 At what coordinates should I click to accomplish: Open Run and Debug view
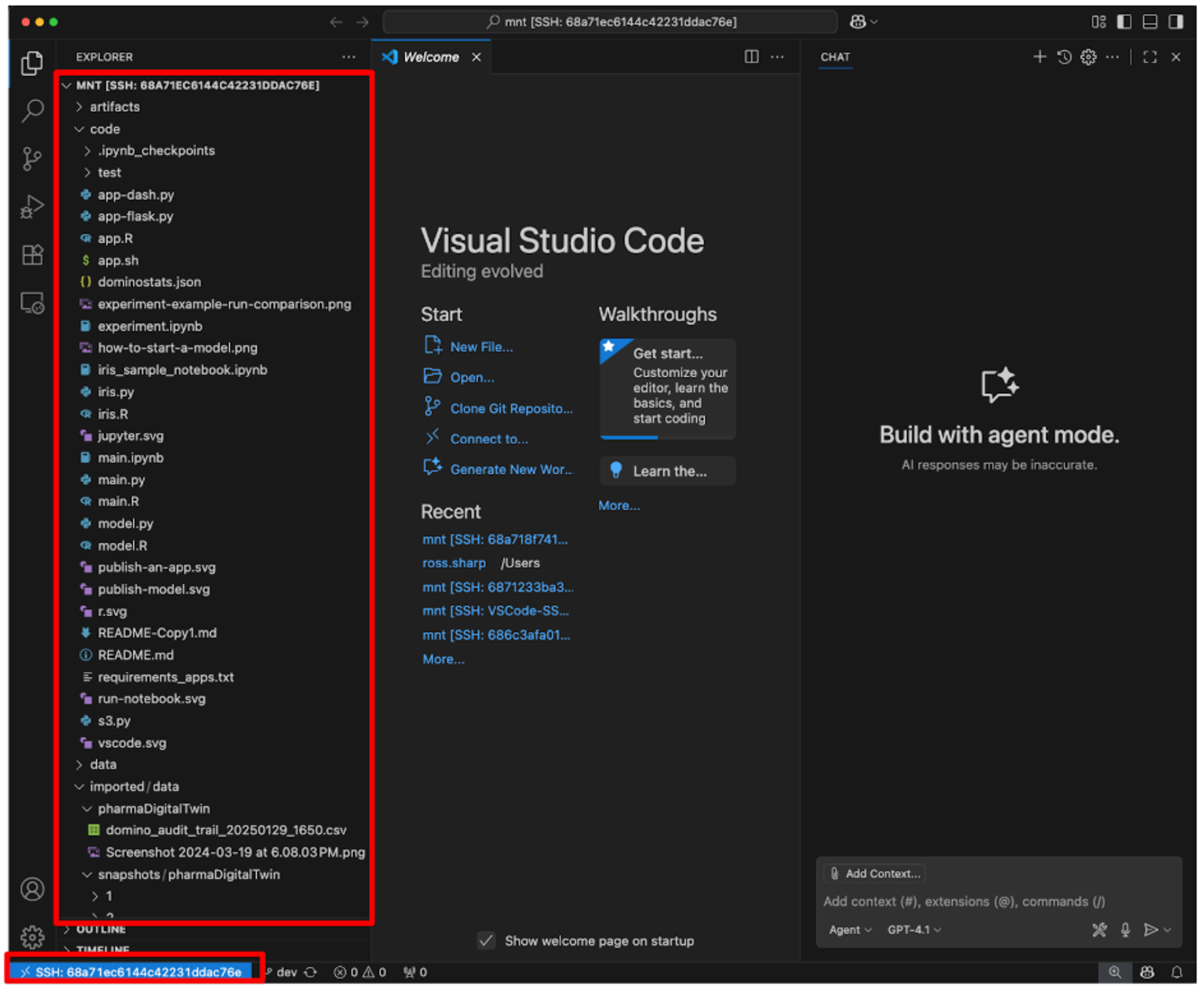tap(32, 206)
